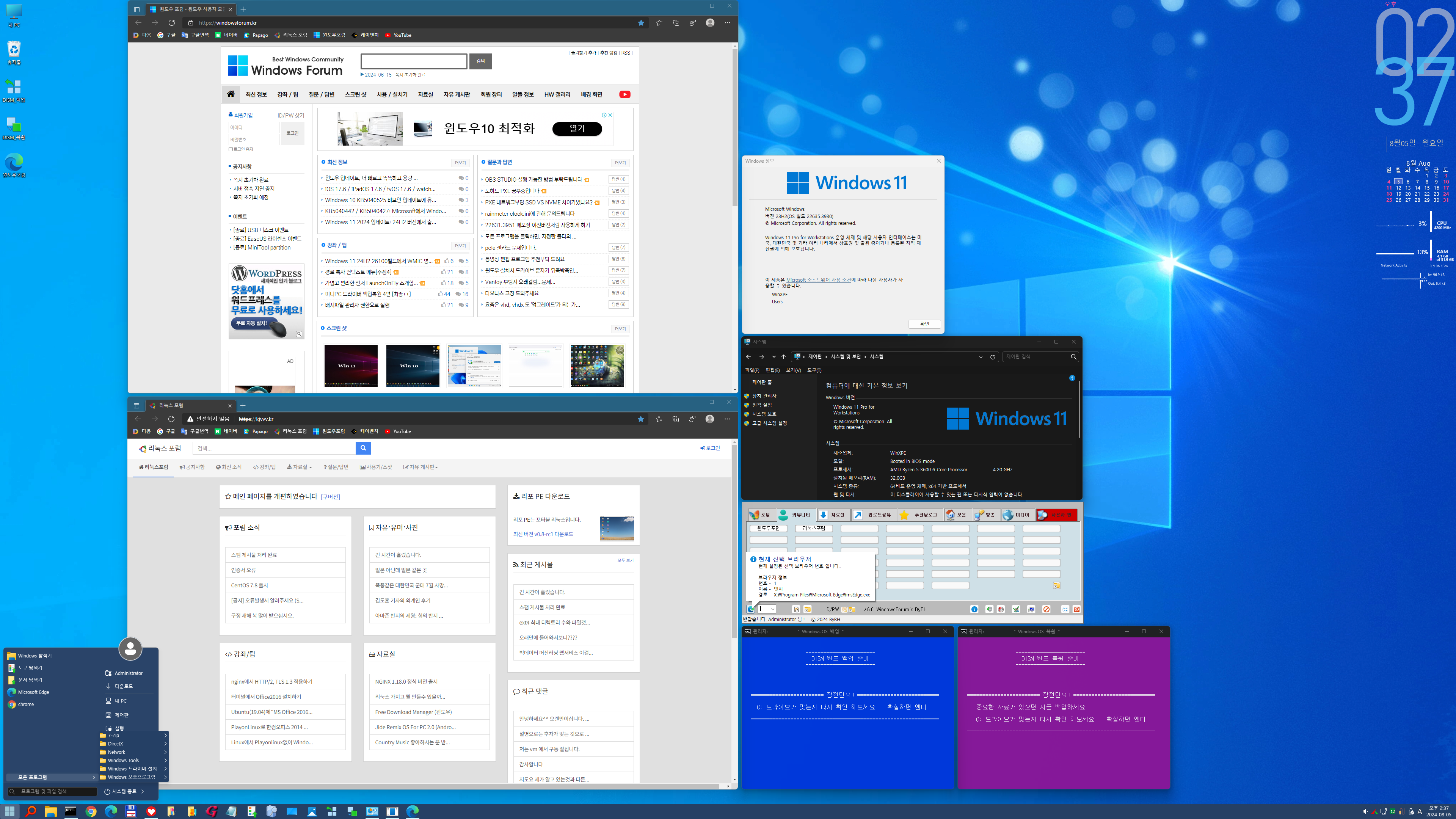Launch Chrome from the taskbar
Screen dimensions: 1456x819
(91, 811)
